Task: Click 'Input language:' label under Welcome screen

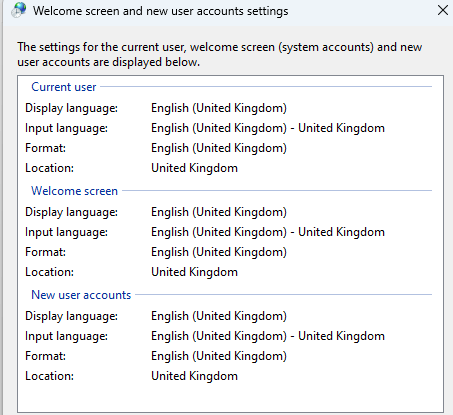Action: tap(66, 232)
